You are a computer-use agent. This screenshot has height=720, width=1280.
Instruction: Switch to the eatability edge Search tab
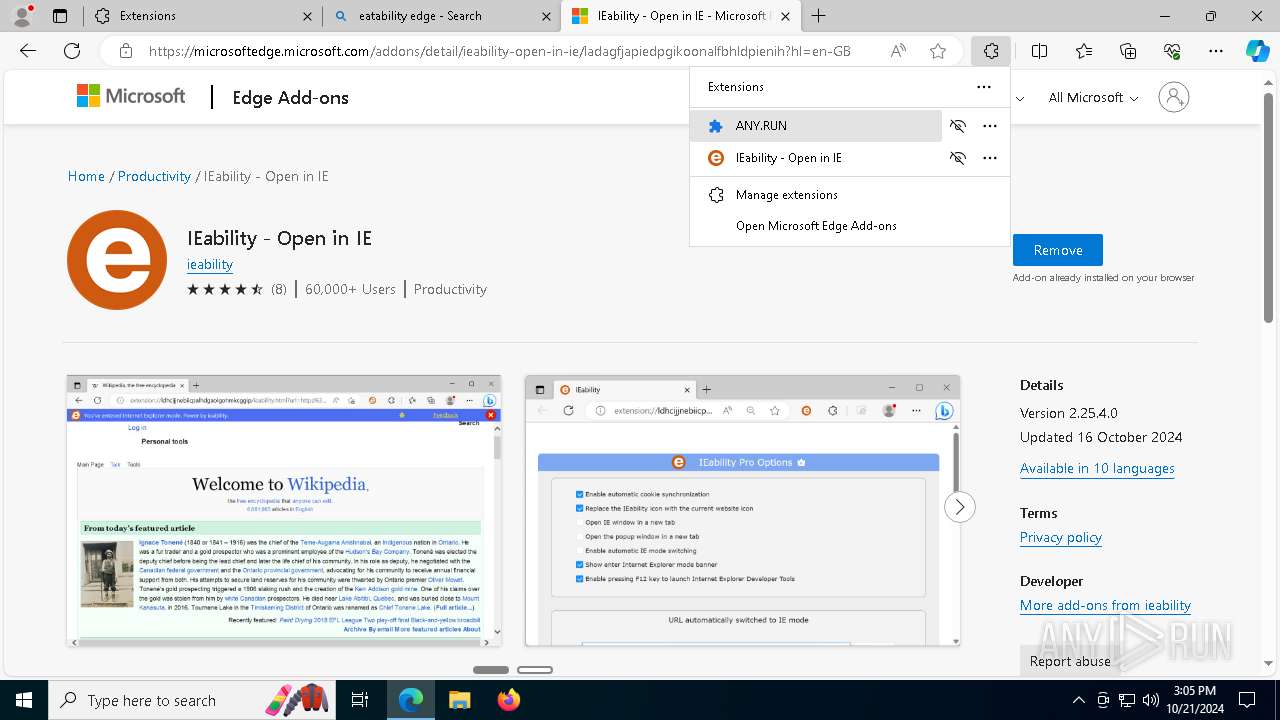[x=440, y=16]
